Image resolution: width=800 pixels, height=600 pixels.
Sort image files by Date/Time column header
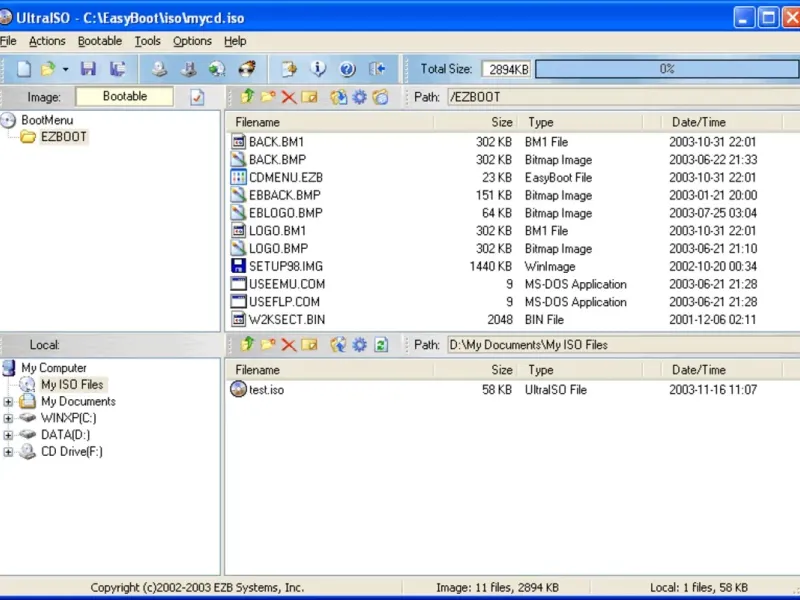[x=699, y=122]
